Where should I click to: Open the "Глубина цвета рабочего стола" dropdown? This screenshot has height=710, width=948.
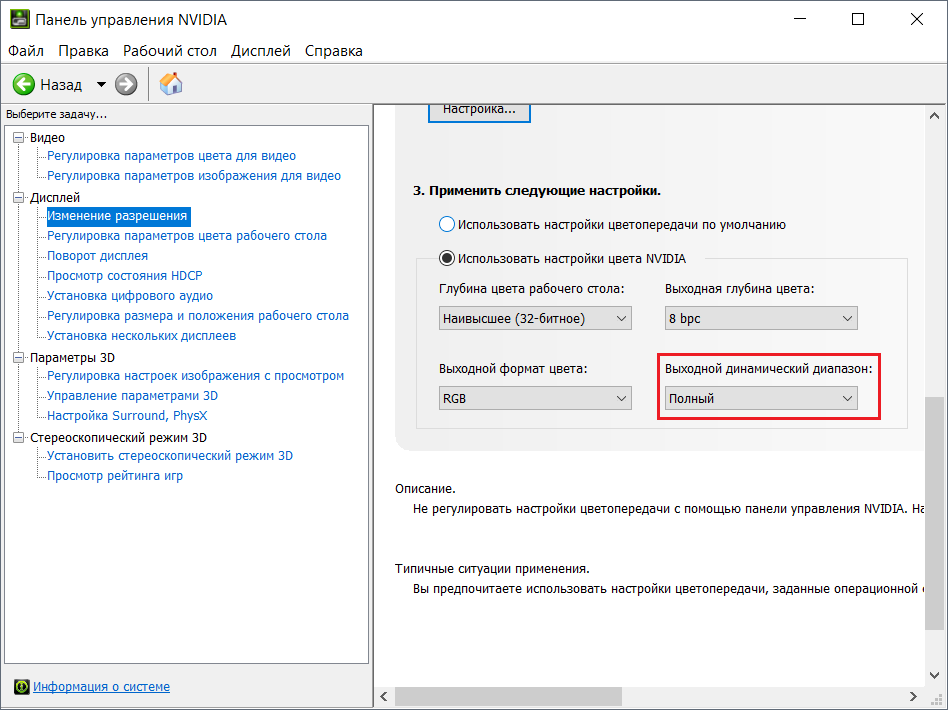point(535,318)
